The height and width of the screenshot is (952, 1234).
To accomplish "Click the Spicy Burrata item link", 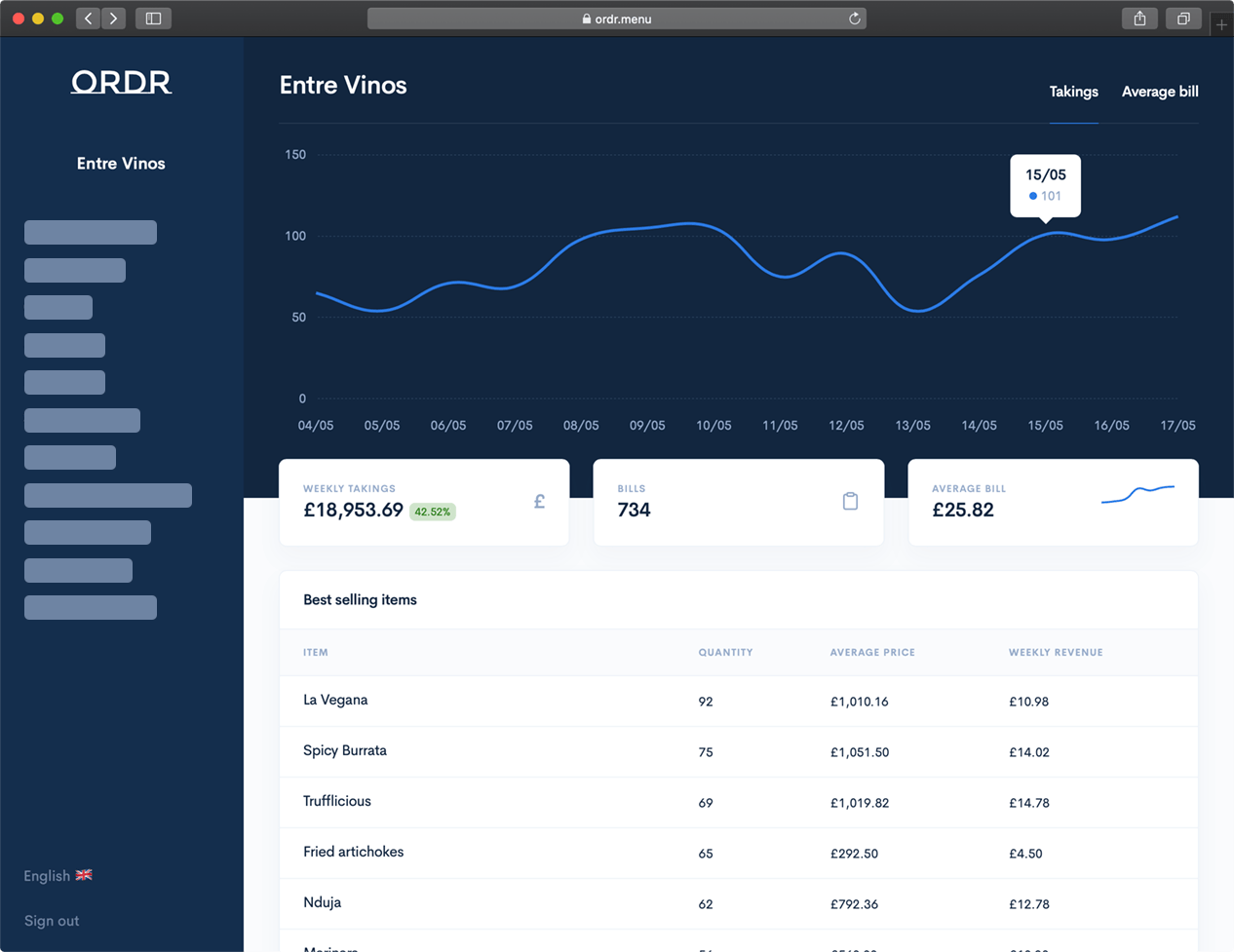I will pos(344,751).
